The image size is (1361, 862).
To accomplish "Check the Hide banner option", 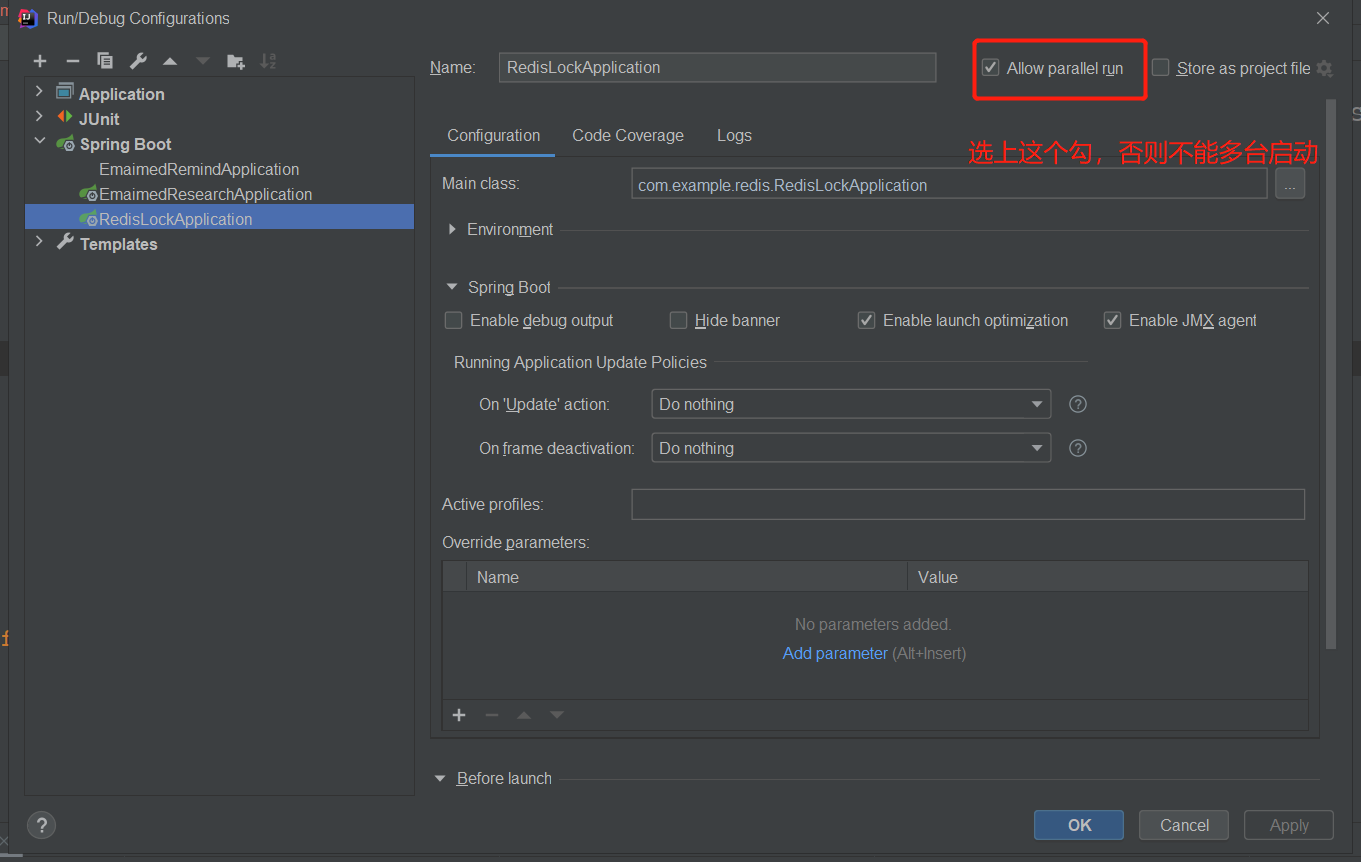I will pos(678,320).
